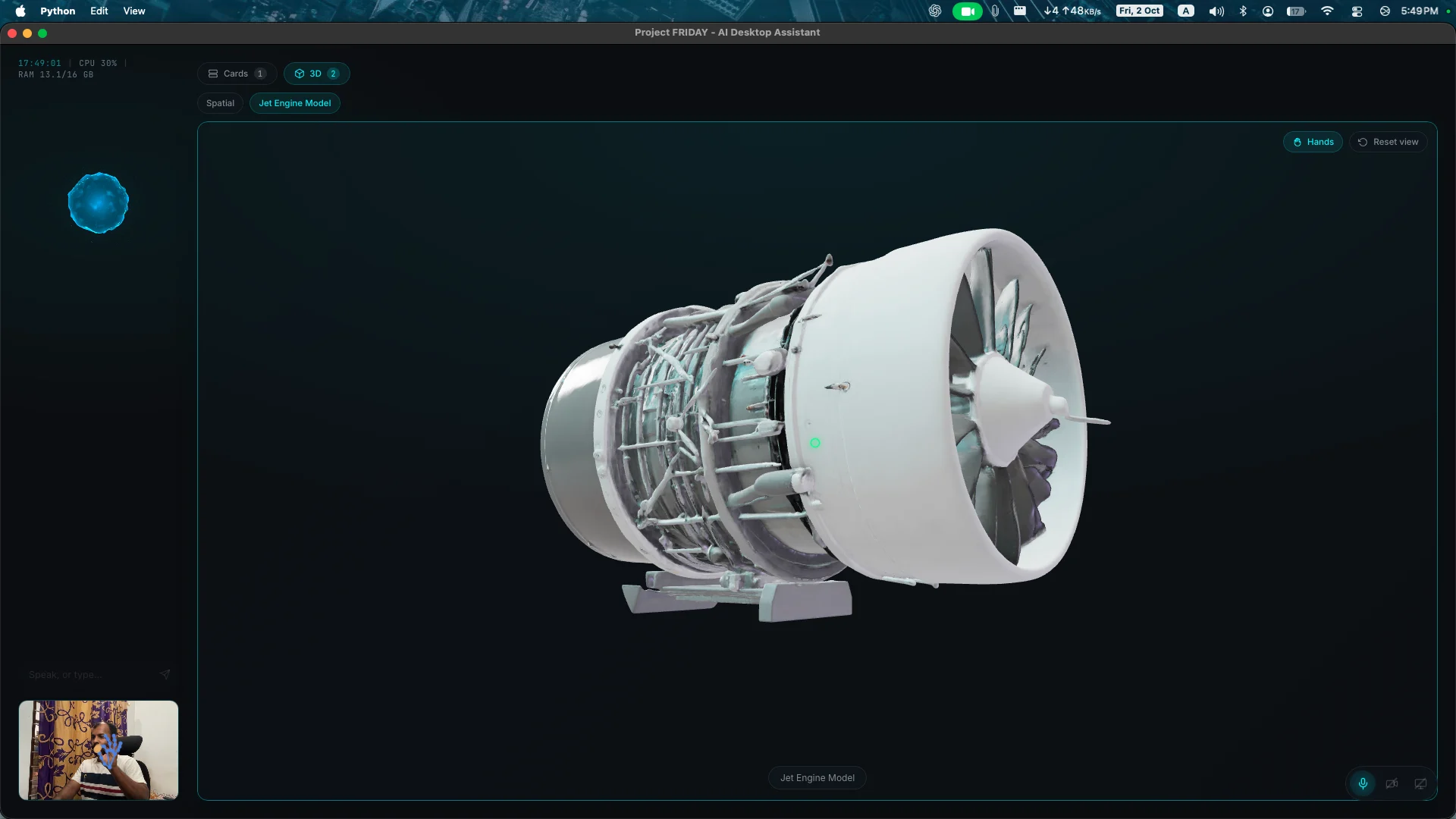Click the 17:49:01 timestamp
This screenshot has width=1456, height=819.
click(x=39, y=63)
